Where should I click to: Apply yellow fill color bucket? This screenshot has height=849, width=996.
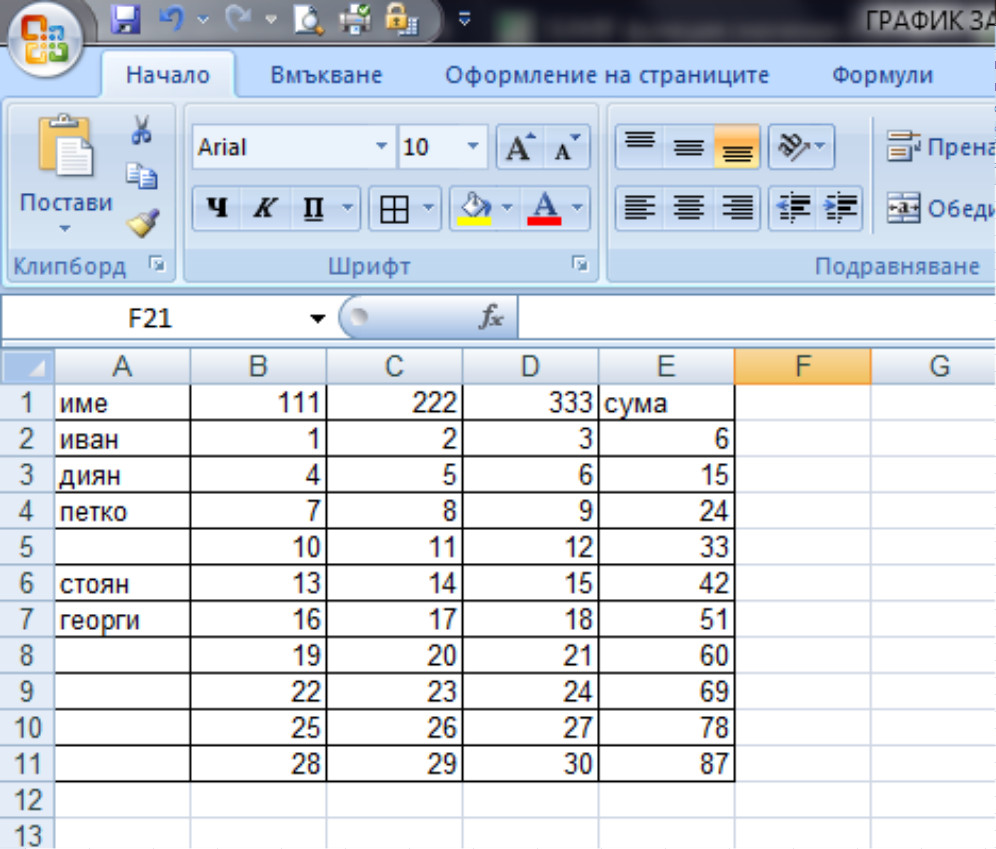[x=474, y=208]
